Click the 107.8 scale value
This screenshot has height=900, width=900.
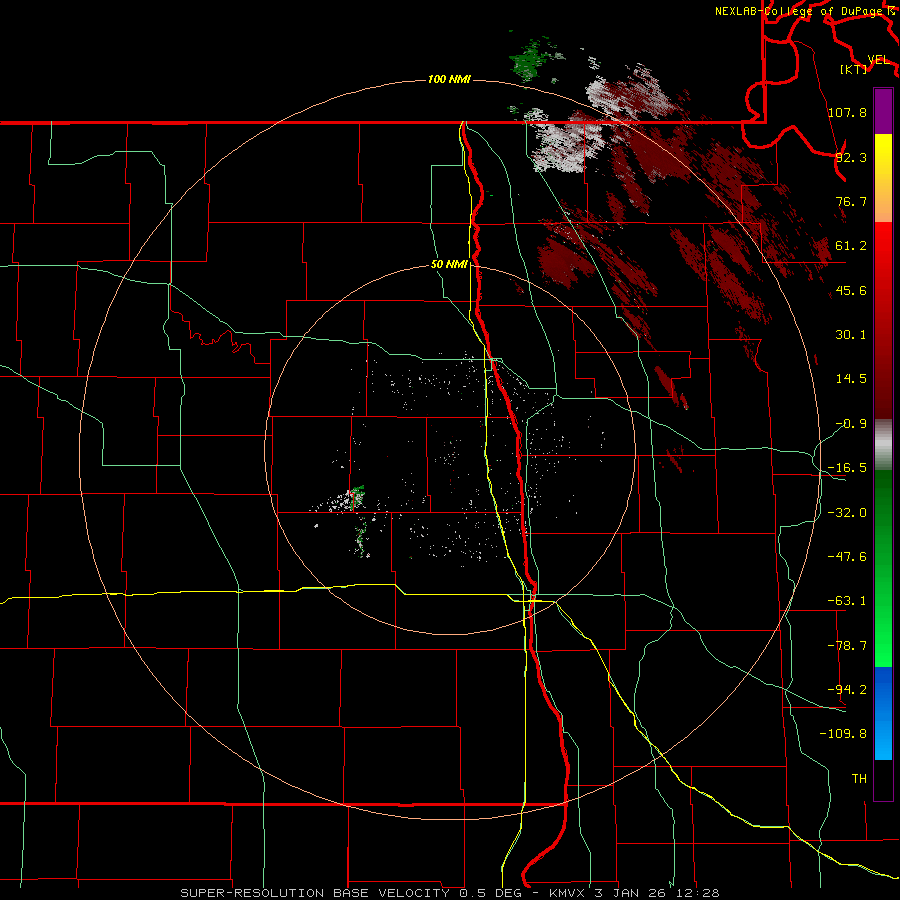[847, 112]
